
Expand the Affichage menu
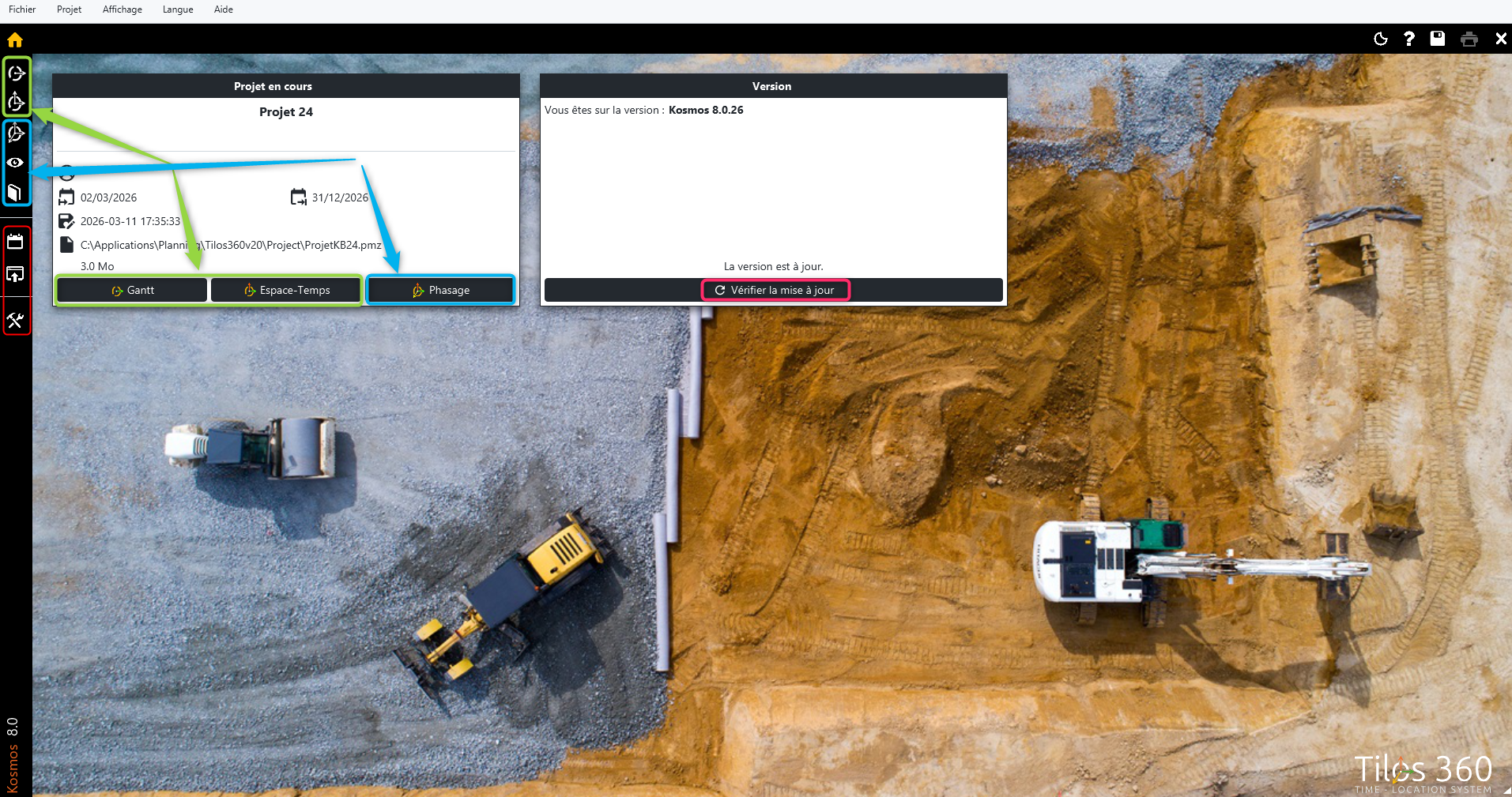pyautogui.click(x=122, y=9)
